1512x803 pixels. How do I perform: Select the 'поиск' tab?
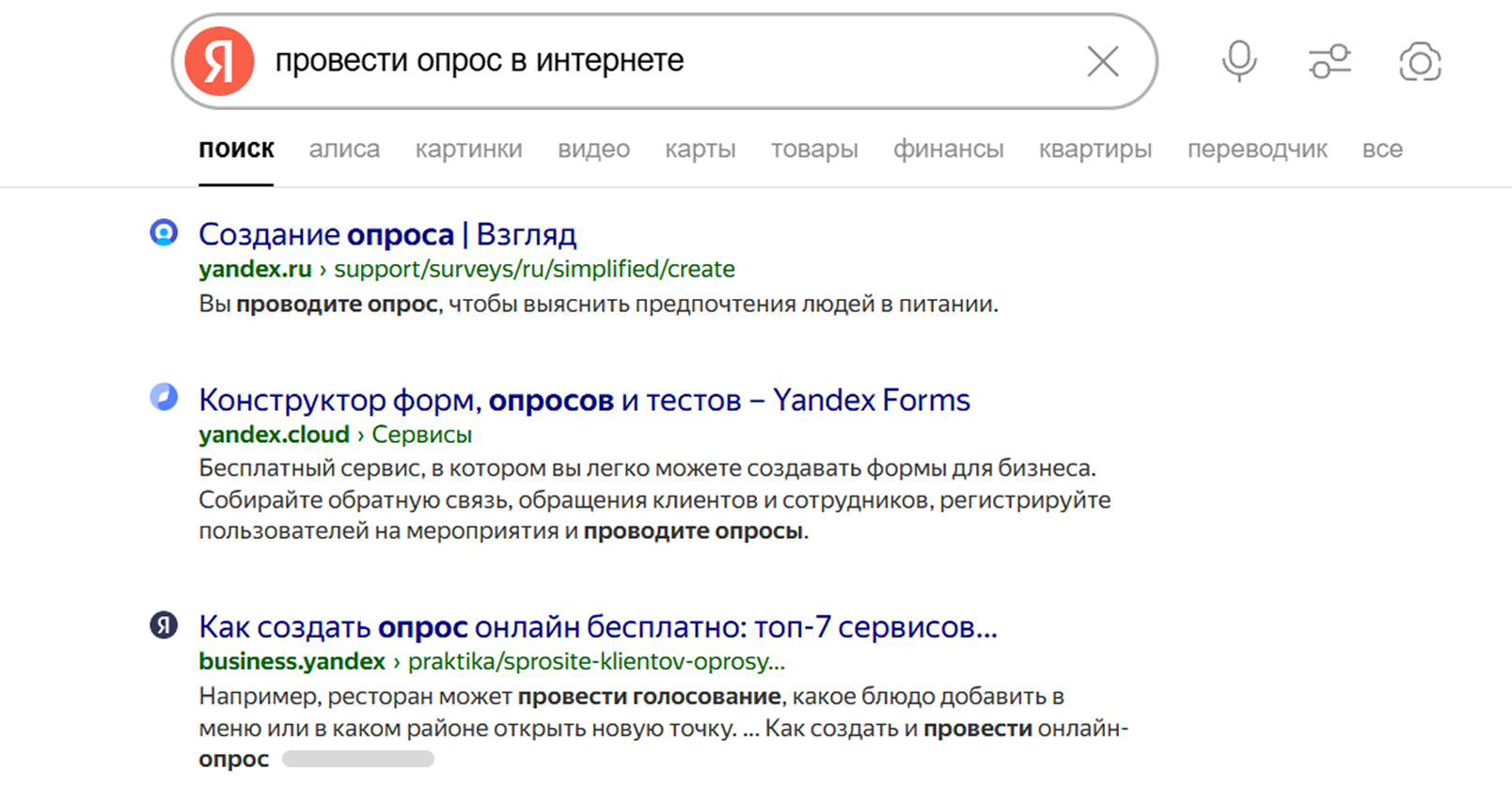coord(236,149)
